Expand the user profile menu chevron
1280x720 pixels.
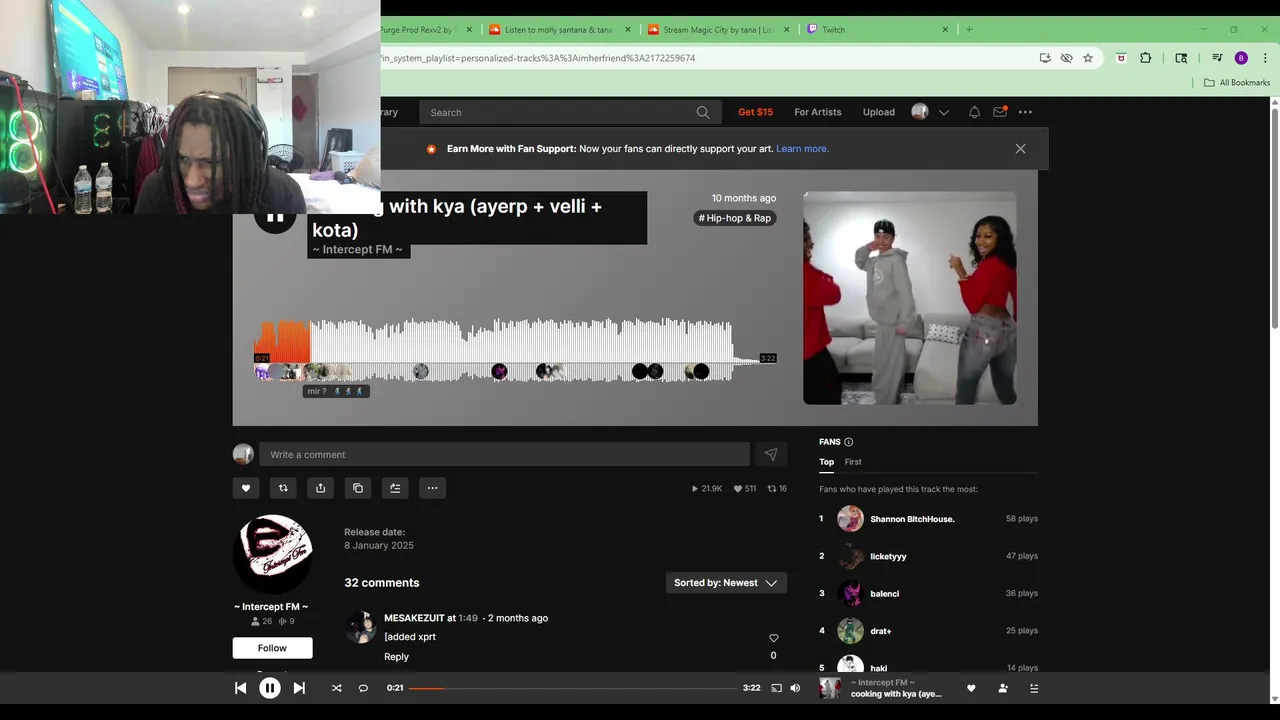click(943, 112)
